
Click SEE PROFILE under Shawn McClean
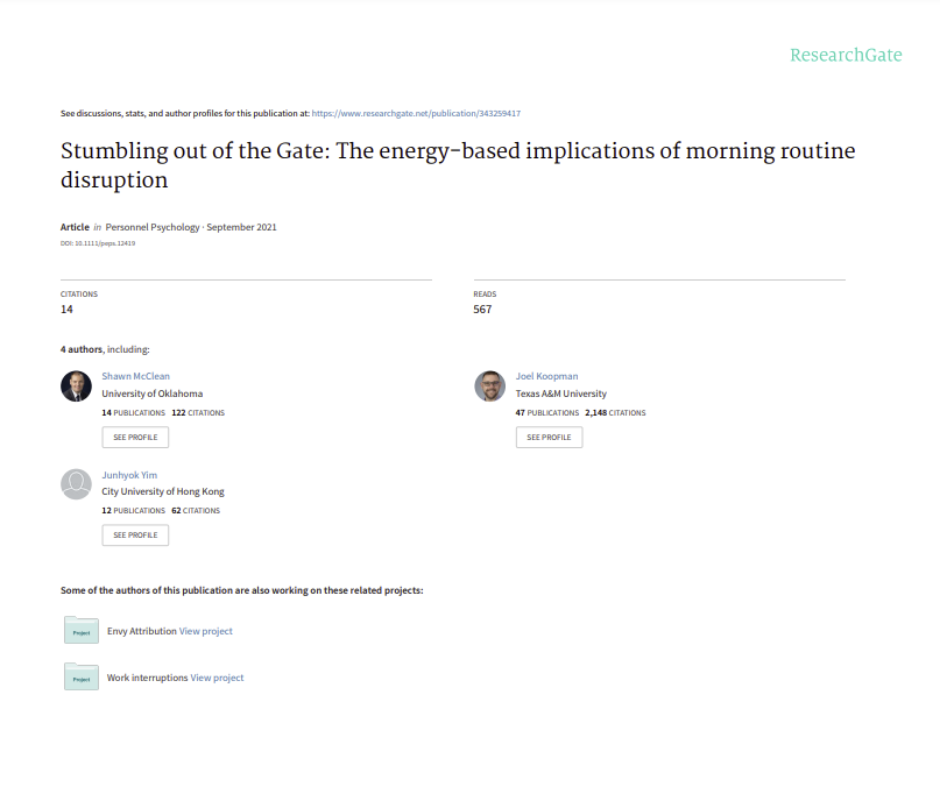[135, 437]
